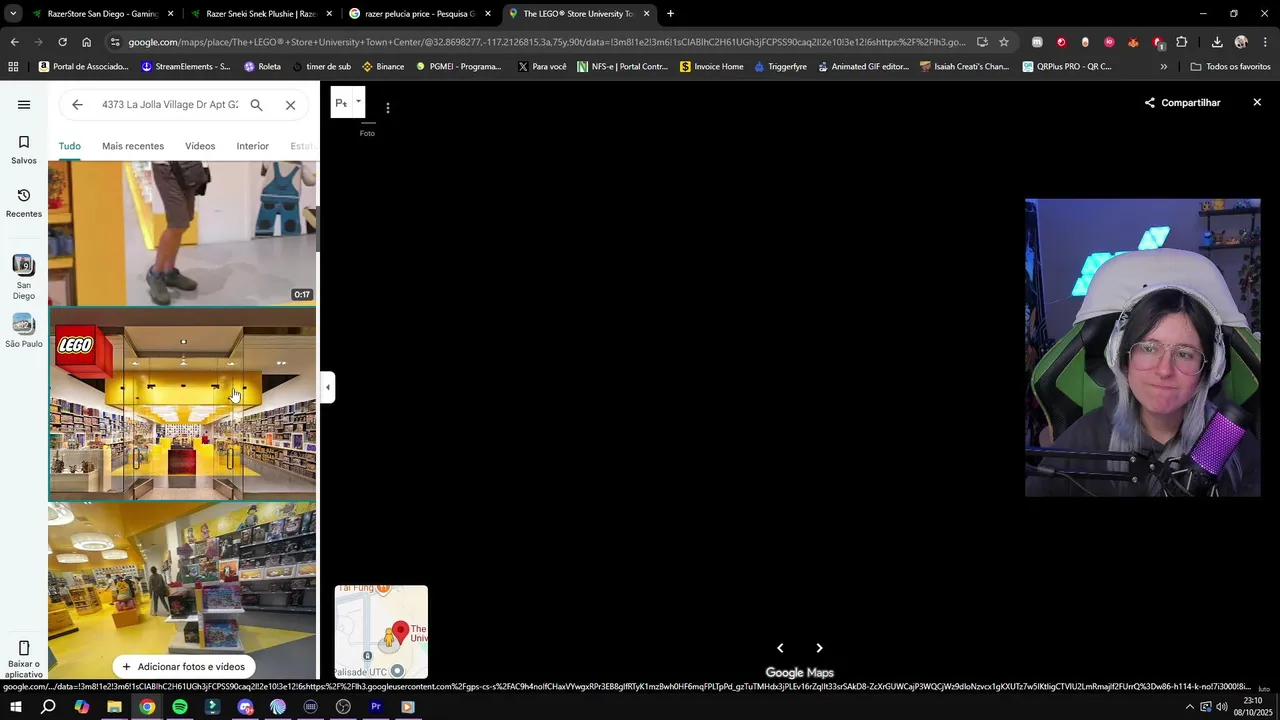Close the photo viewer with X
This screenshot has width=1280, height=720.
pos(1257,102)
